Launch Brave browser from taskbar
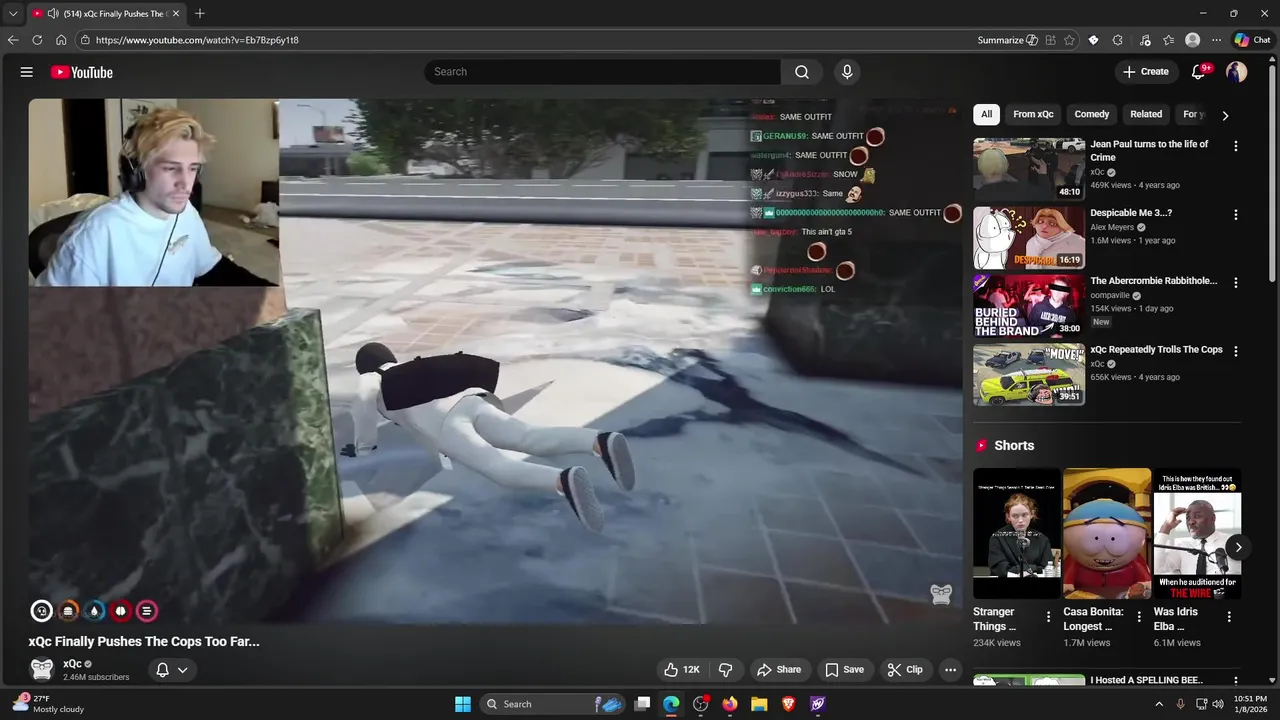This screenshot has height=720, width=1280. pos(788,704)
